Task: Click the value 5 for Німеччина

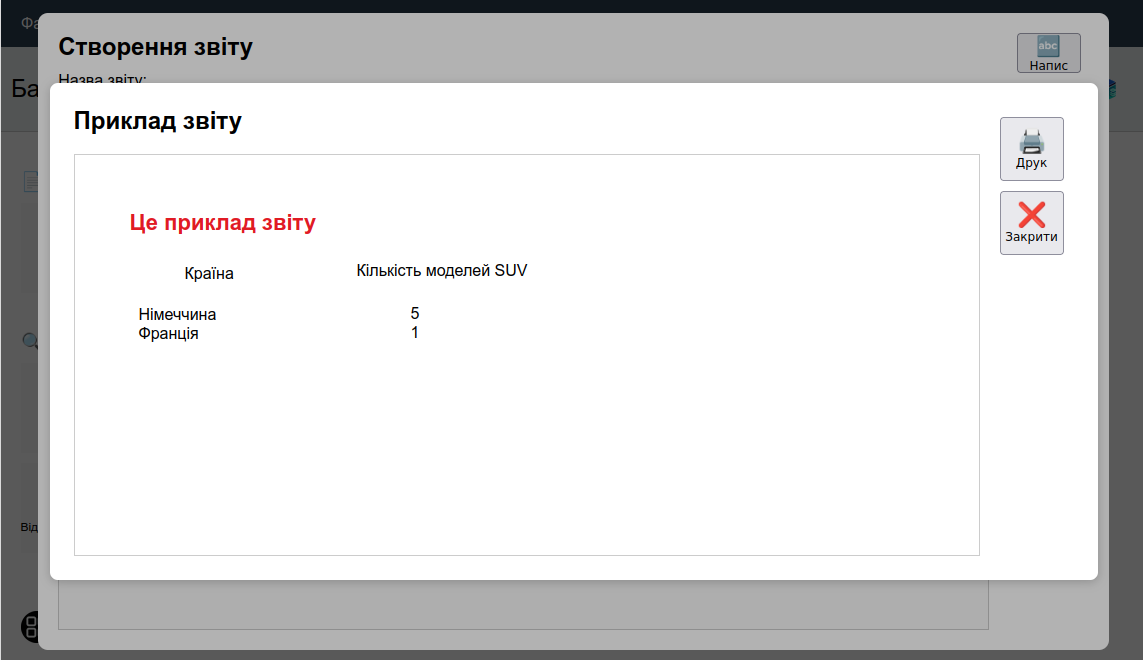Action: click(x=415, y=314)
